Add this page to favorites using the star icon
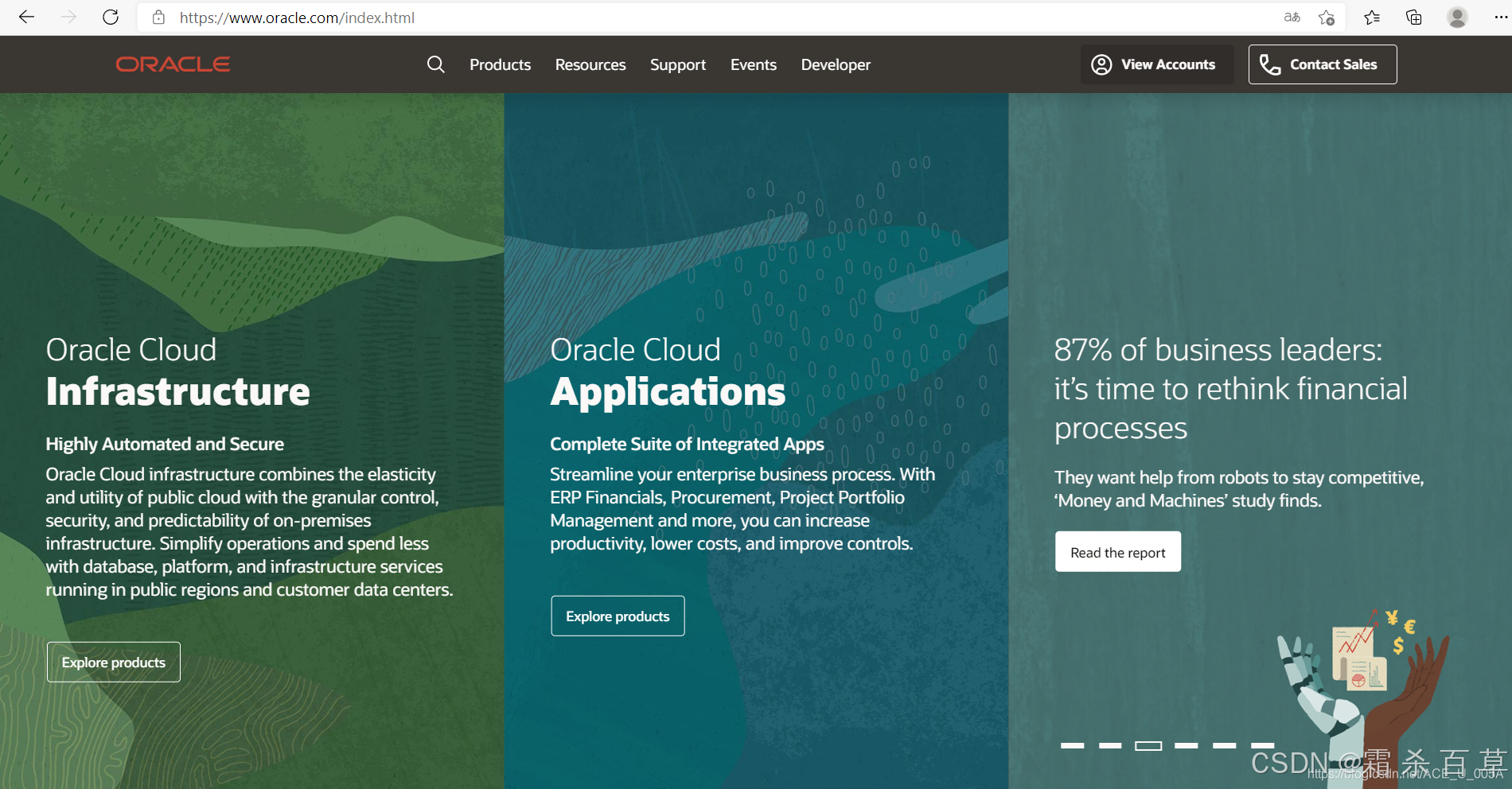Viewport: 1512px width, 789px height. [x=1326, y=17]
